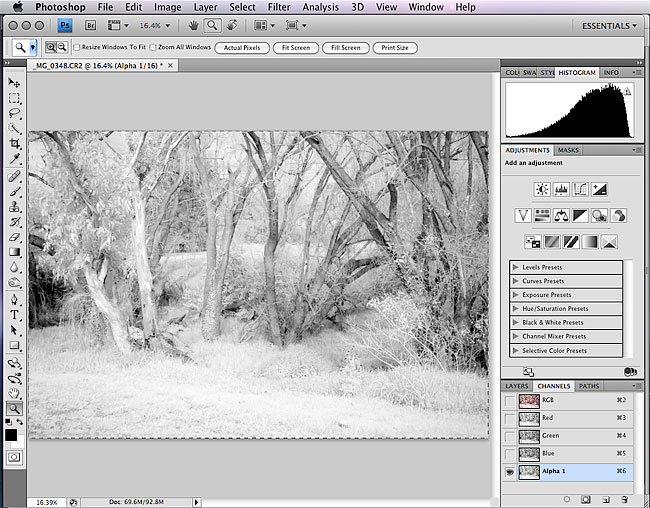Click the Fit Screen button
This screenshot has width=650, height=508.
point(295,47)
